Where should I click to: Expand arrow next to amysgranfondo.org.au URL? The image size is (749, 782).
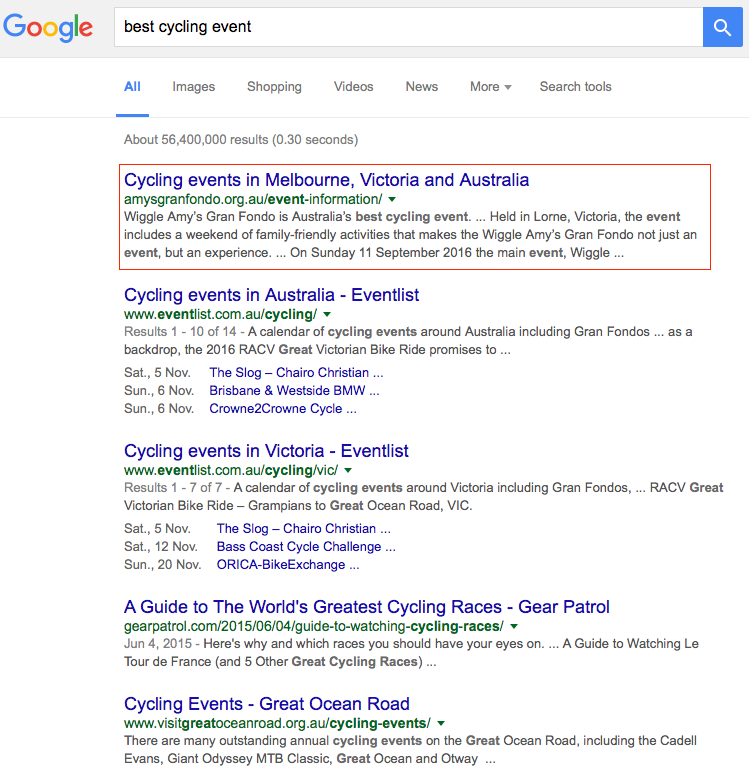[392, 199]
